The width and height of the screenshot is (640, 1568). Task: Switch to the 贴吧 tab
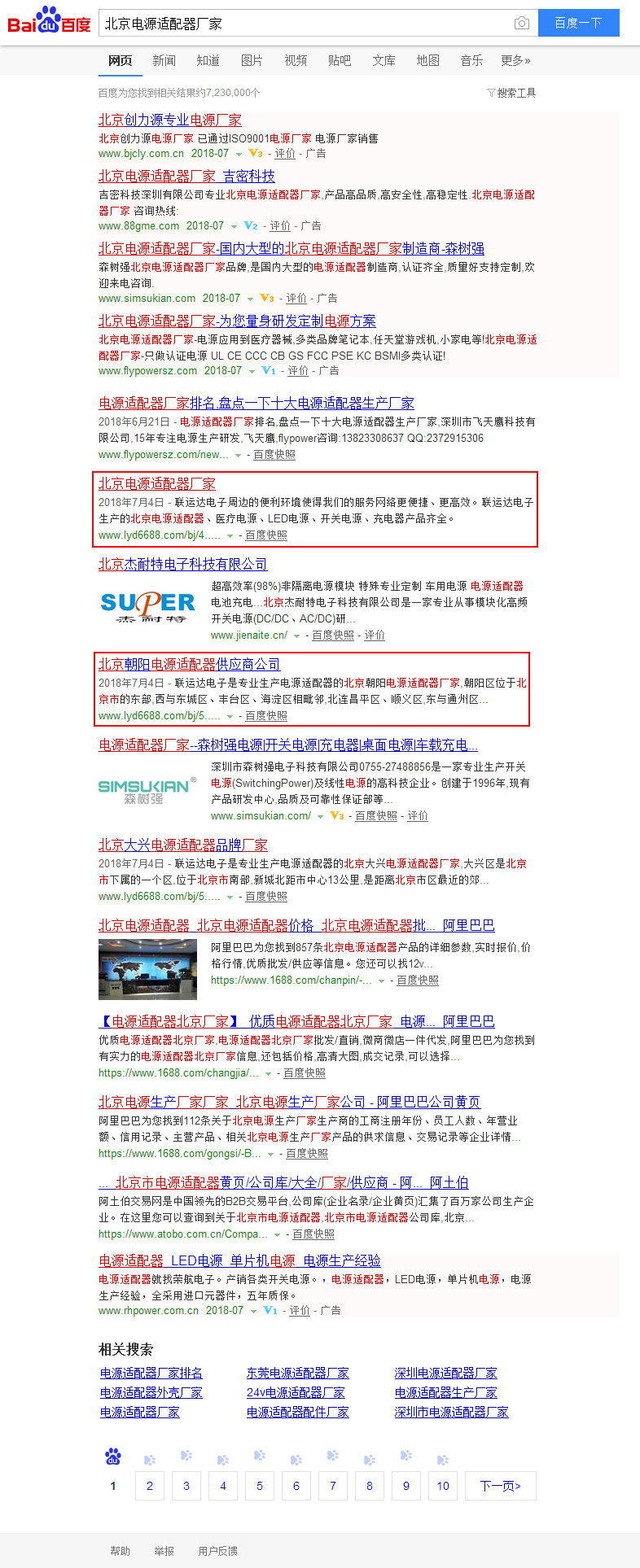pos(340,60)
